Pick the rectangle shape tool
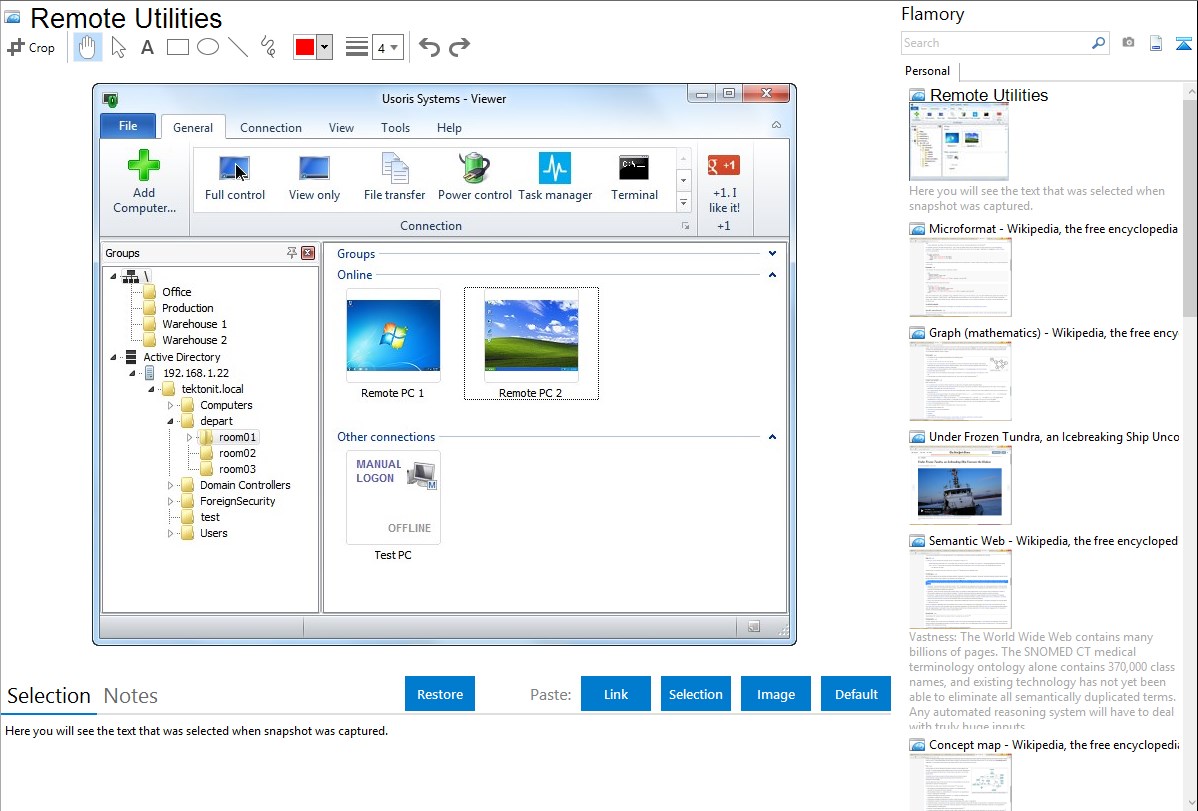The image size is (1198, 811). tap(177, 47)
